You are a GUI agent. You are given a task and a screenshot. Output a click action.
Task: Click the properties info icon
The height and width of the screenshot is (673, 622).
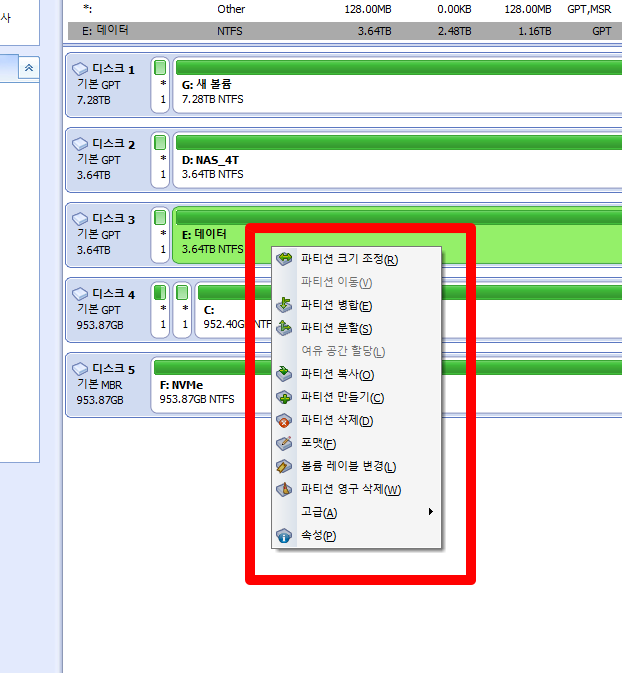pyautogui.click(x=284, y=536)
